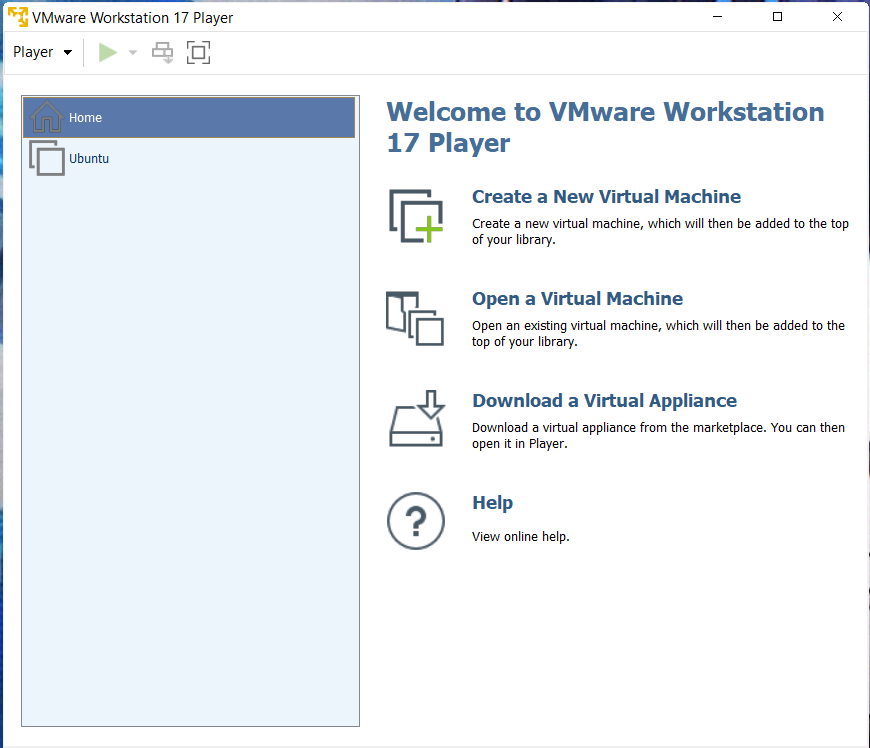Screen dimensions: 870x748
Task: Select the Ubuntu label in the library list
Action: click(x=89, y=158)
